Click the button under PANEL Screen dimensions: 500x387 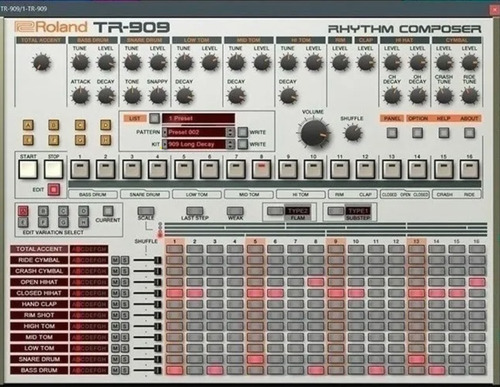(x=392, y=133)
